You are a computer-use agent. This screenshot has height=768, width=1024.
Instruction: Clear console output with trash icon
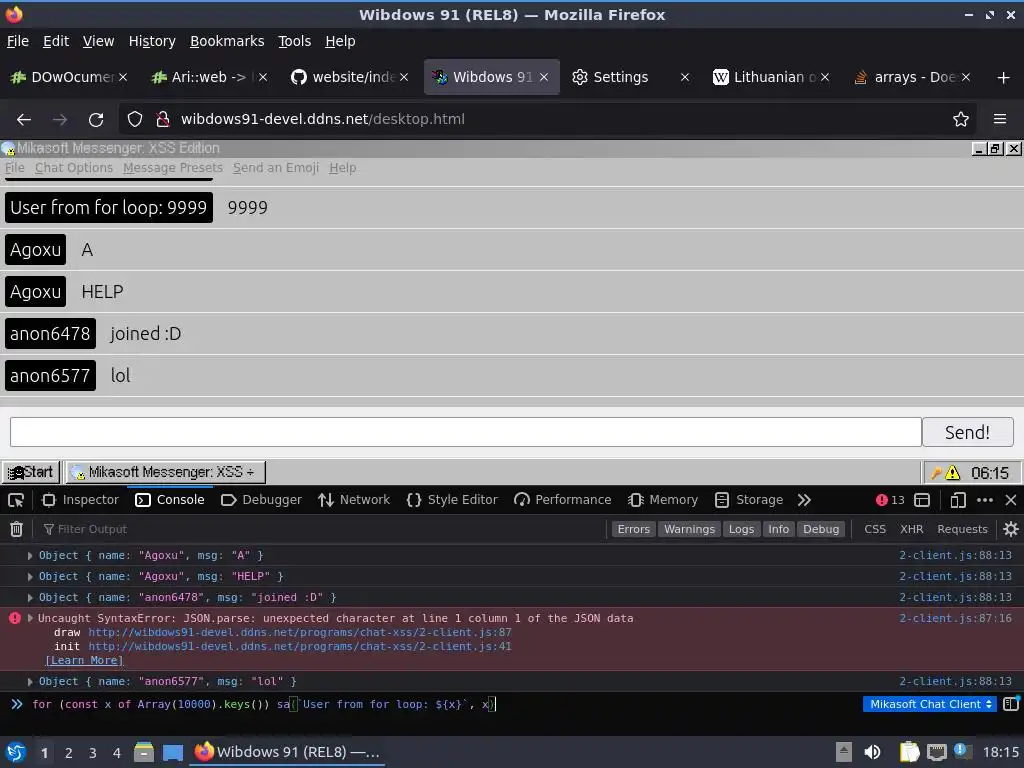tap(16, 529)
